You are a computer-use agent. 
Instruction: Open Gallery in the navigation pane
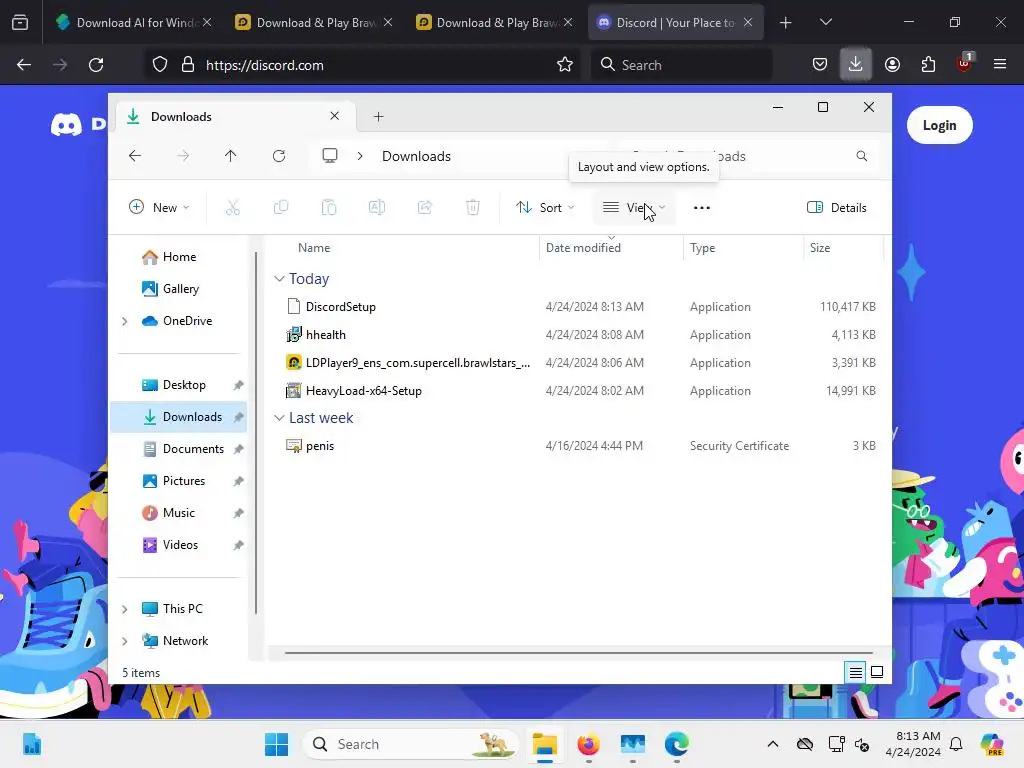tap(180, 289)
